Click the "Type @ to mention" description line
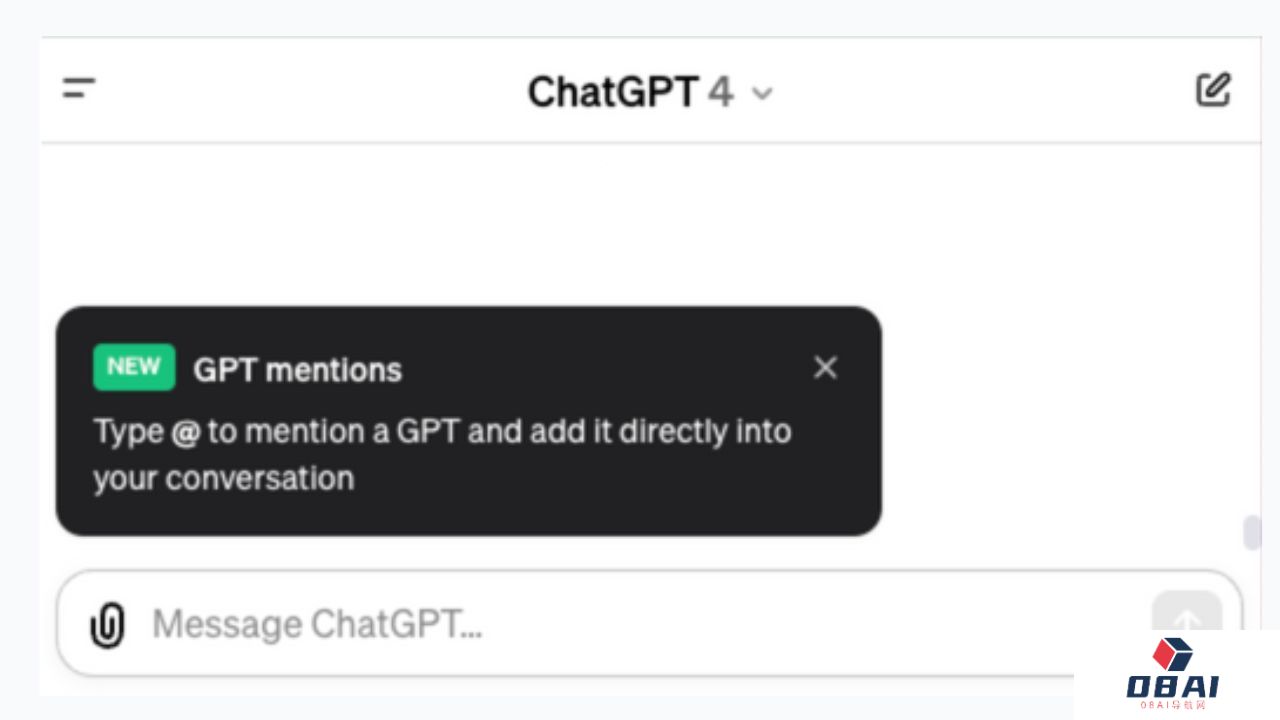Viewport: 1280px width, 720px height. tap(442, 432)
